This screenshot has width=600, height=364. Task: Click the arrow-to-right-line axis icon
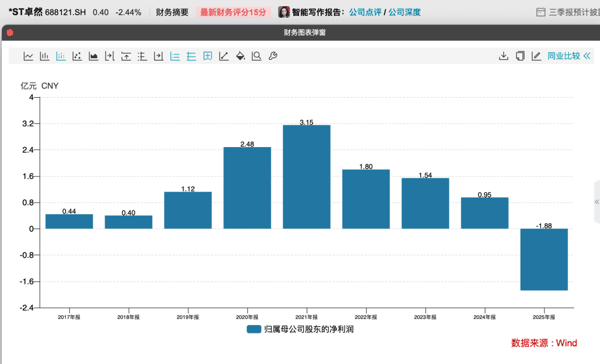coord(109,56)
